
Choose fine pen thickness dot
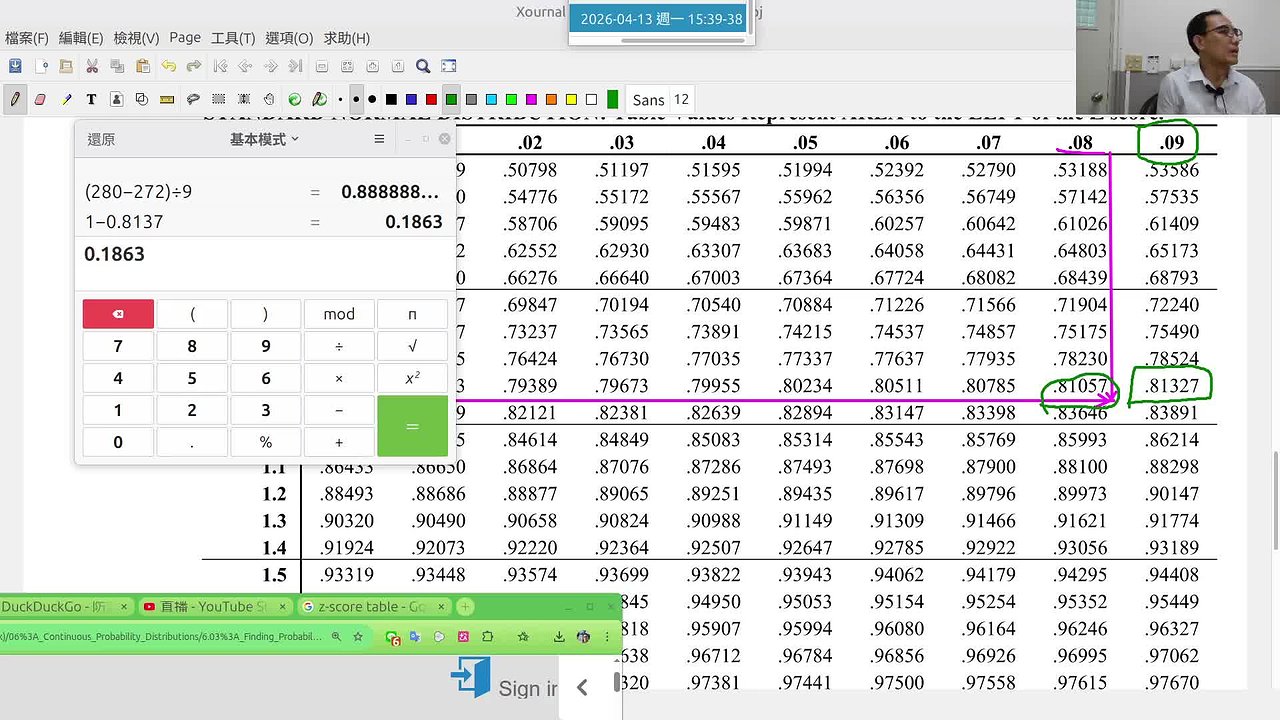click(341, 100)
